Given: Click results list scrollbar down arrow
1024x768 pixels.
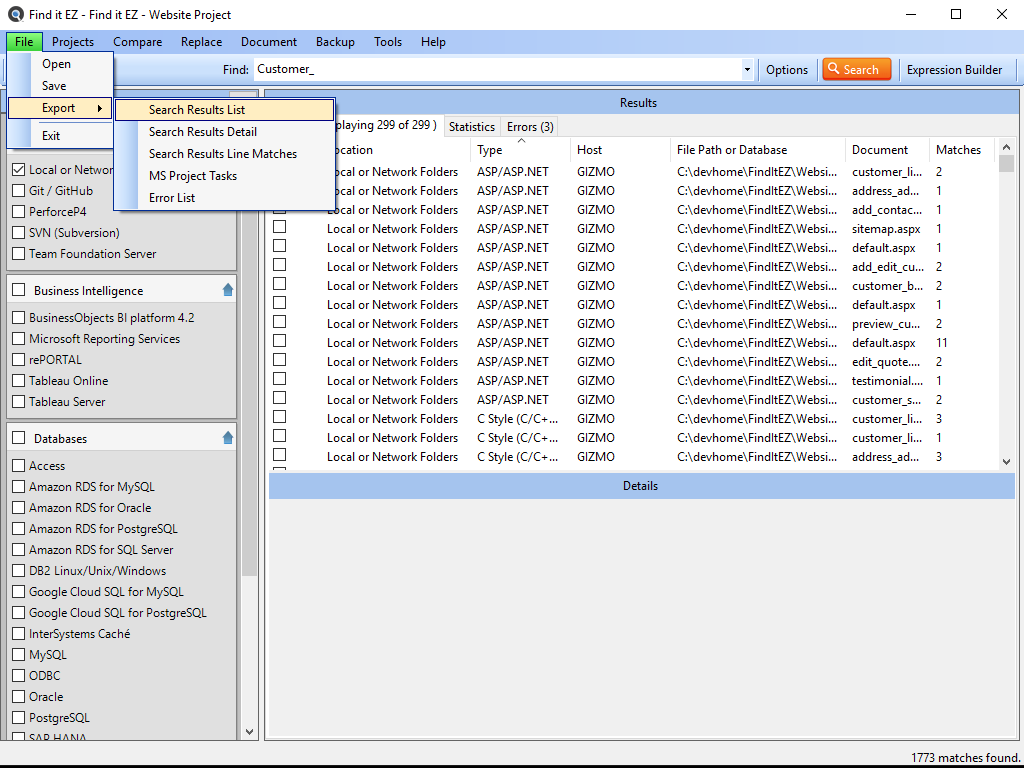Looking at the screenshot, I should coord(1006,462).
